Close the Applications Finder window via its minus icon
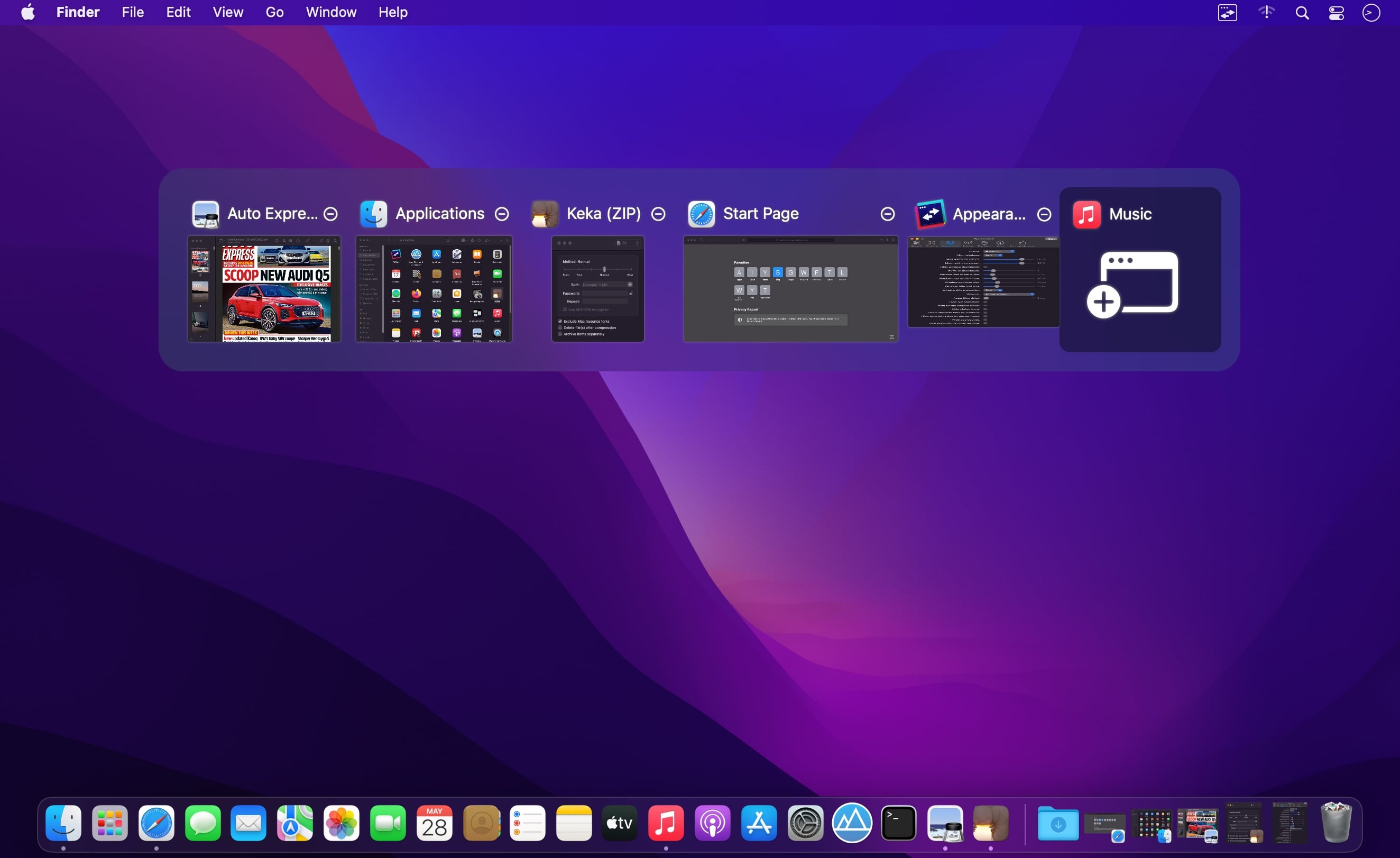 tap(502, 214)
